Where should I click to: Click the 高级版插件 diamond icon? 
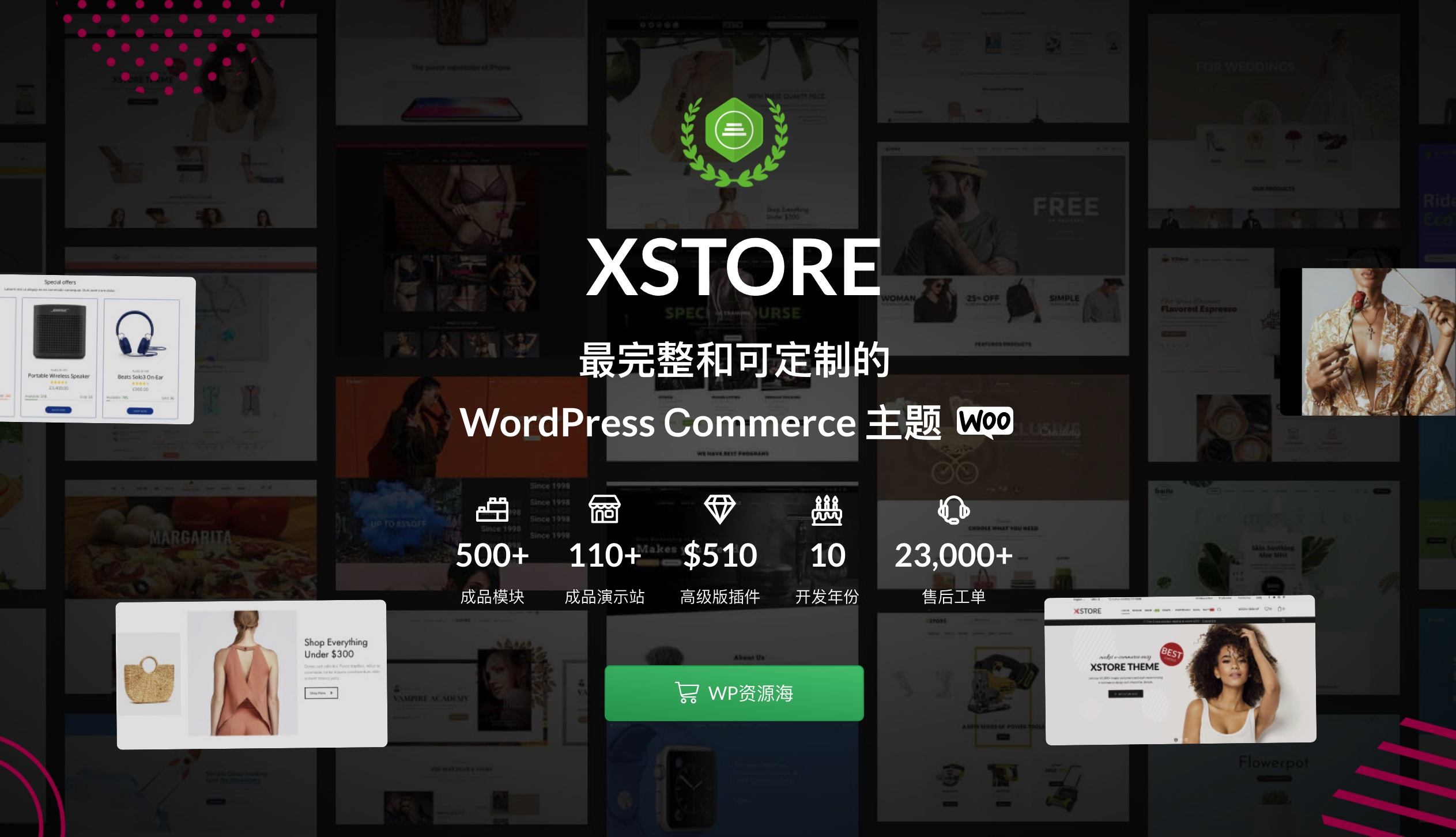pos(719,510)
